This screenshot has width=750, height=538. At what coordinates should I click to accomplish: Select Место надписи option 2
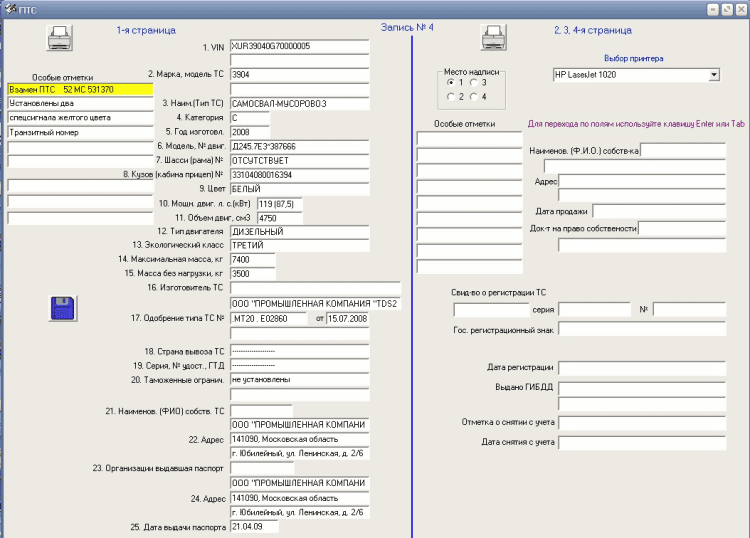click(x=451, y=97)
